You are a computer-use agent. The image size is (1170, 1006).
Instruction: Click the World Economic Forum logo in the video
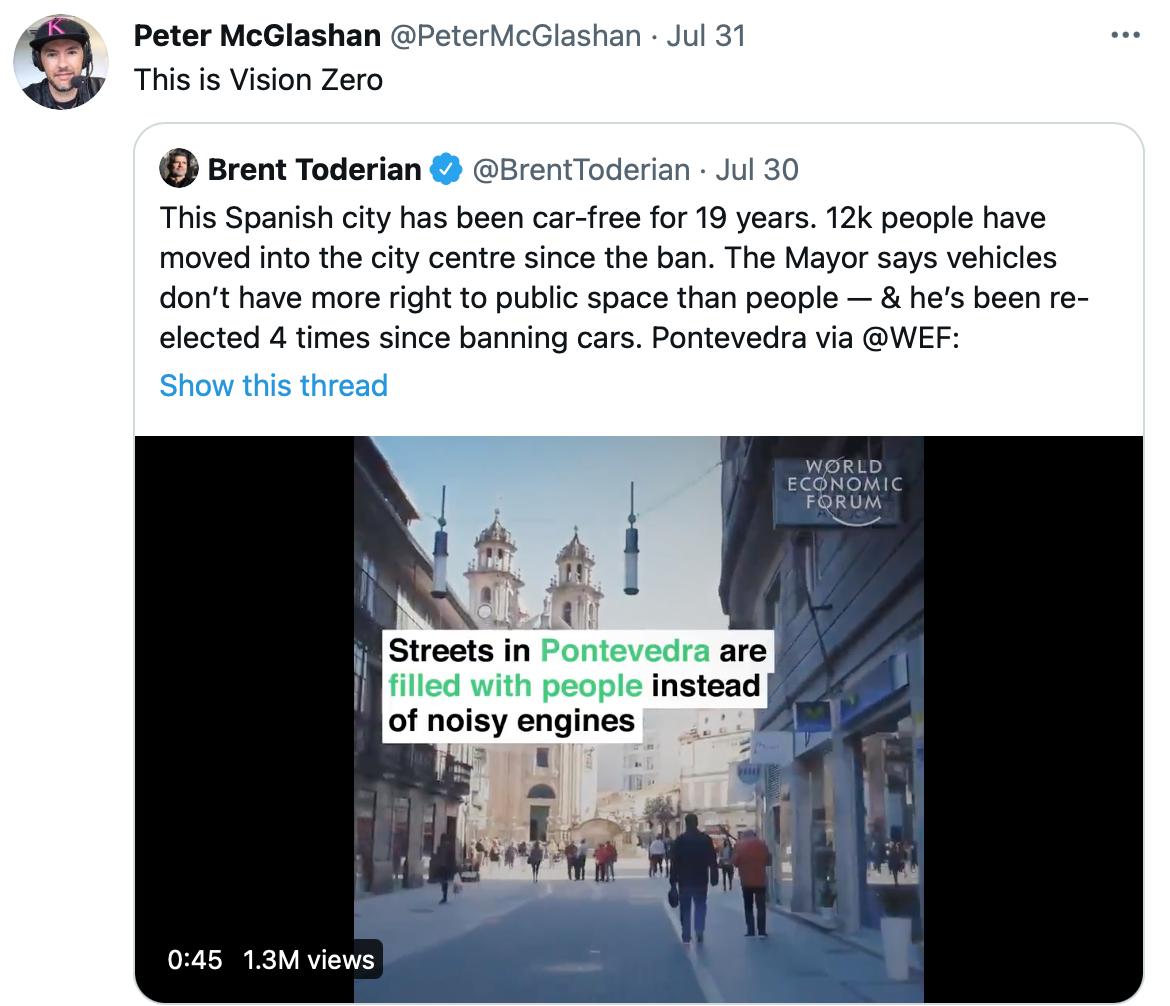[x=844, y=491]
